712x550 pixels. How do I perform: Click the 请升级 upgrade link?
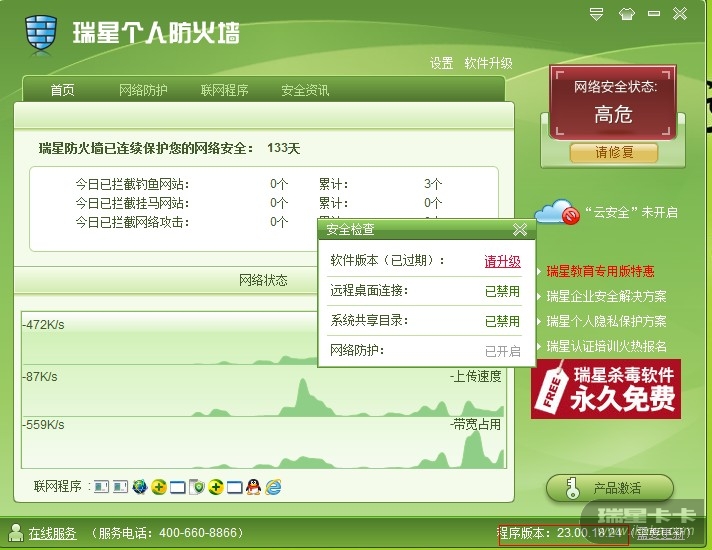pyautogui.click(x=502, y=261)
